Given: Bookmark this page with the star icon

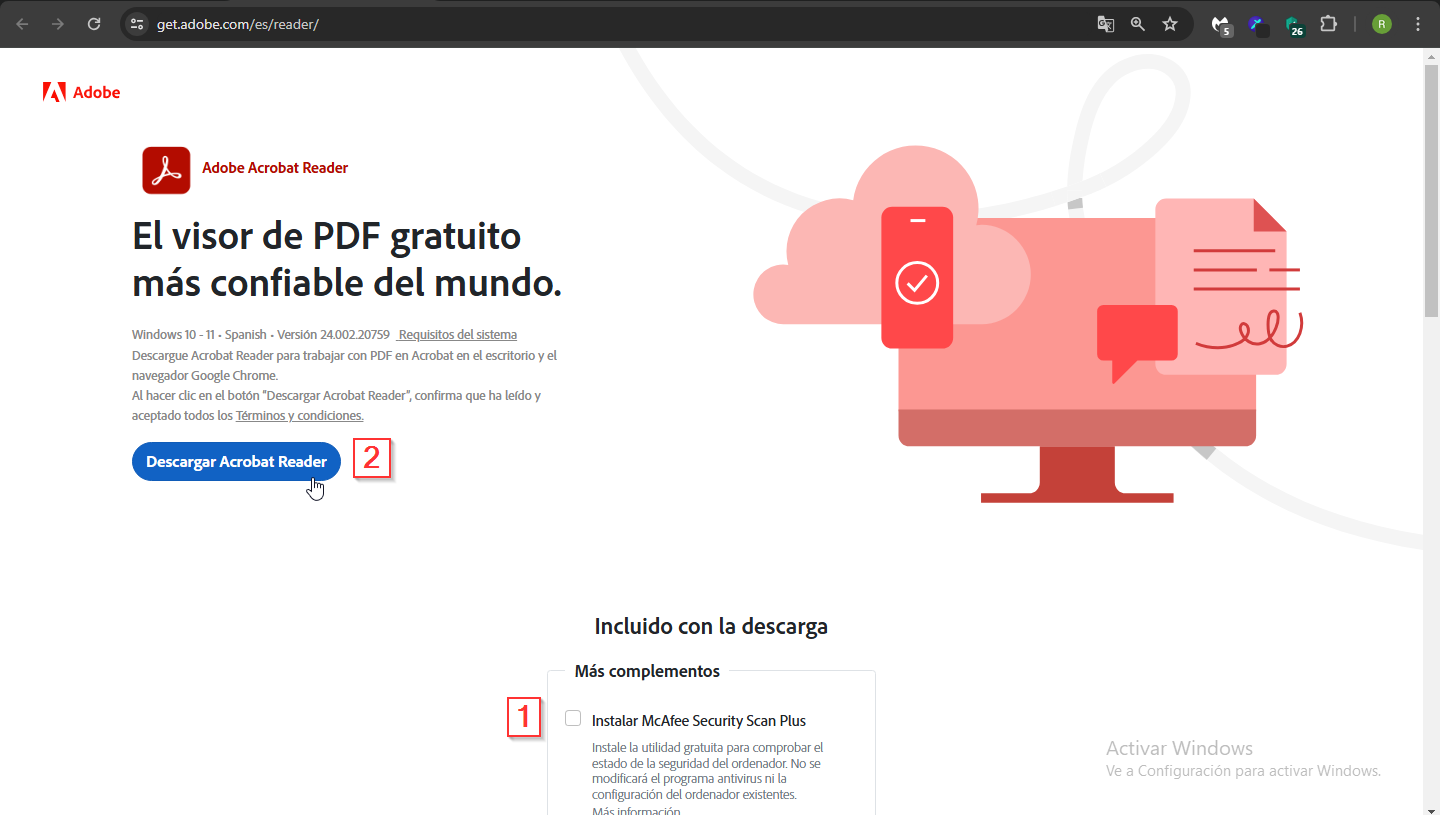Looking at the screenshot, I should 1169,24.
